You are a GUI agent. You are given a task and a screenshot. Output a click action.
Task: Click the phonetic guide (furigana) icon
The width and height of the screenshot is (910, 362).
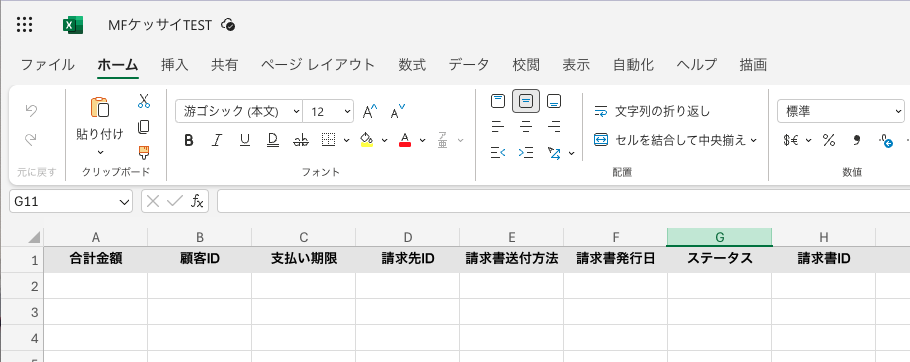click(x=443, y=140)
